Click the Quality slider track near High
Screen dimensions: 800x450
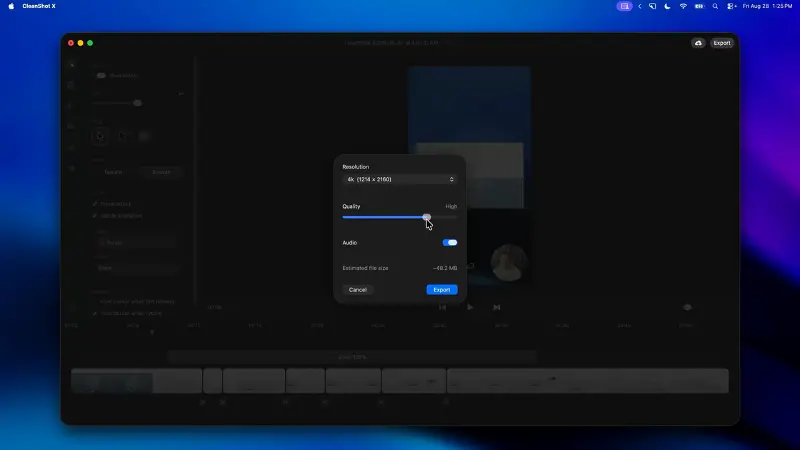coord(444,217)
